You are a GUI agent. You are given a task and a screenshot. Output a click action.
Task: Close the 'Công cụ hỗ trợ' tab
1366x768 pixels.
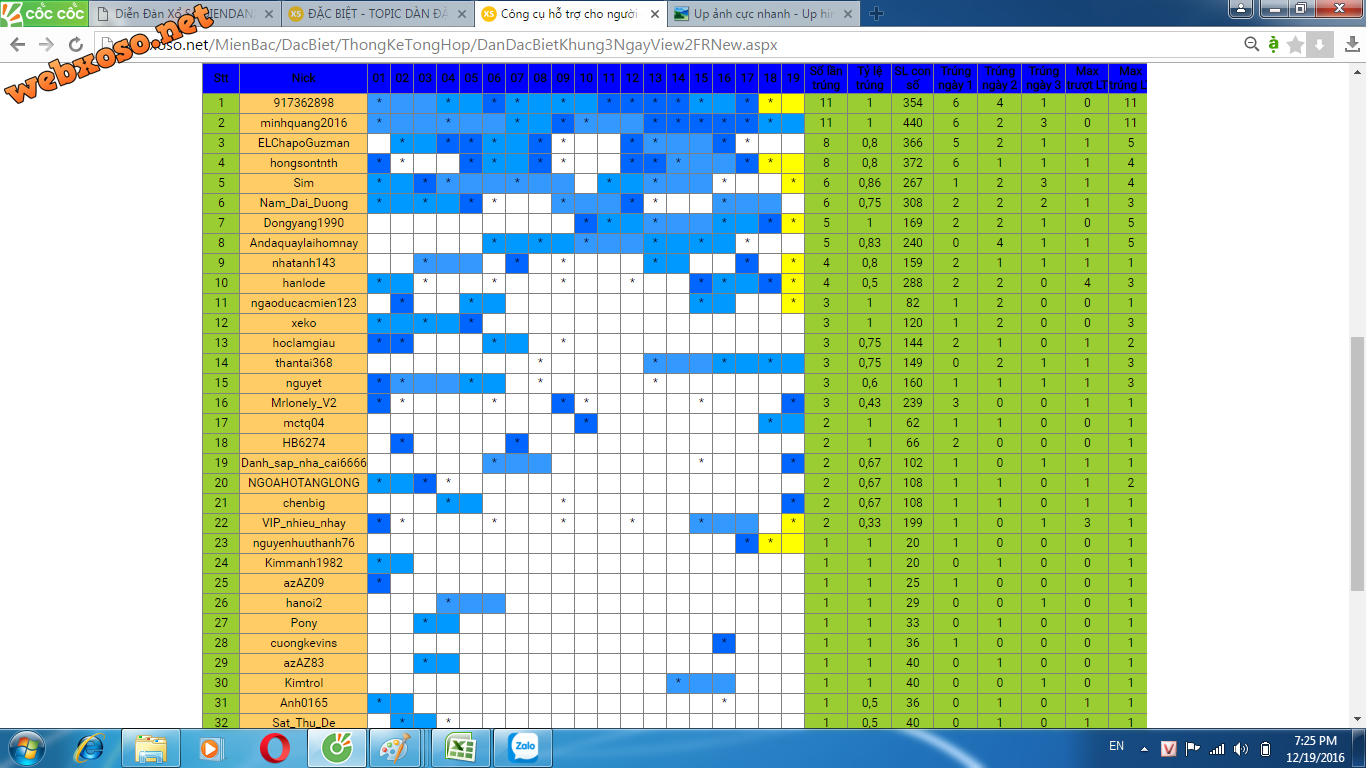pyautogui.click(x=654, y=14)
